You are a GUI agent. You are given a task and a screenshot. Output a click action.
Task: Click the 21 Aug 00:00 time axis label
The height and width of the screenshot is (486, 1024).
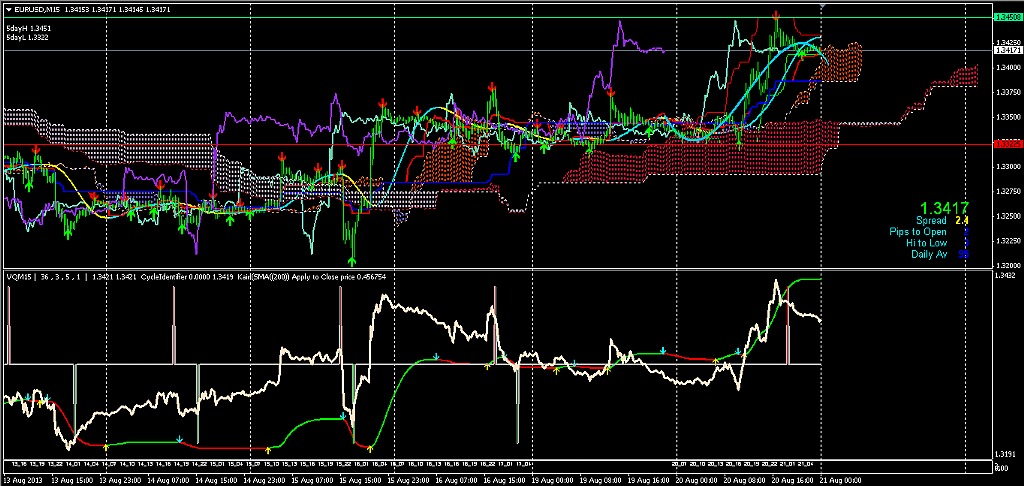pos(843,480)
